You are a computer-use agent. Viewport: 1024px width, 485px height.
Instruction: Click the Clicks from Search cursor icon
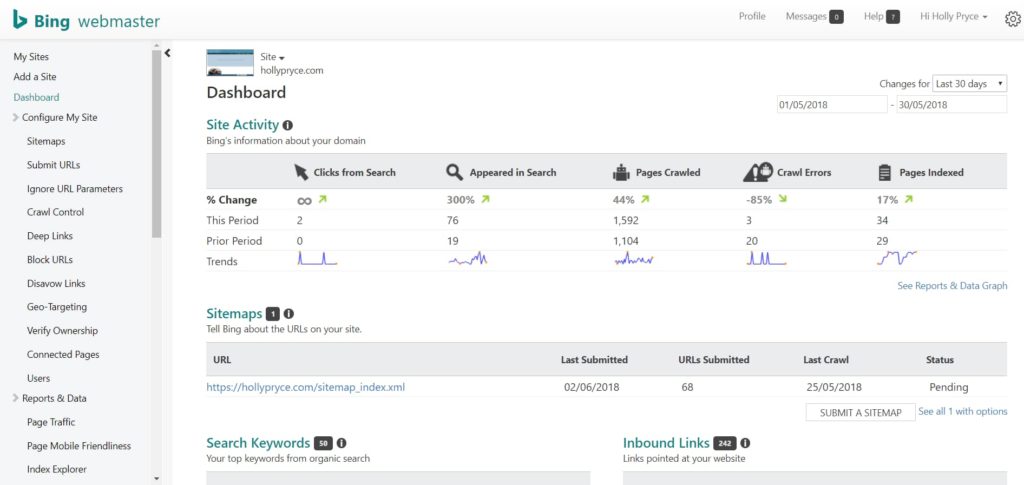tap(300, 172)
